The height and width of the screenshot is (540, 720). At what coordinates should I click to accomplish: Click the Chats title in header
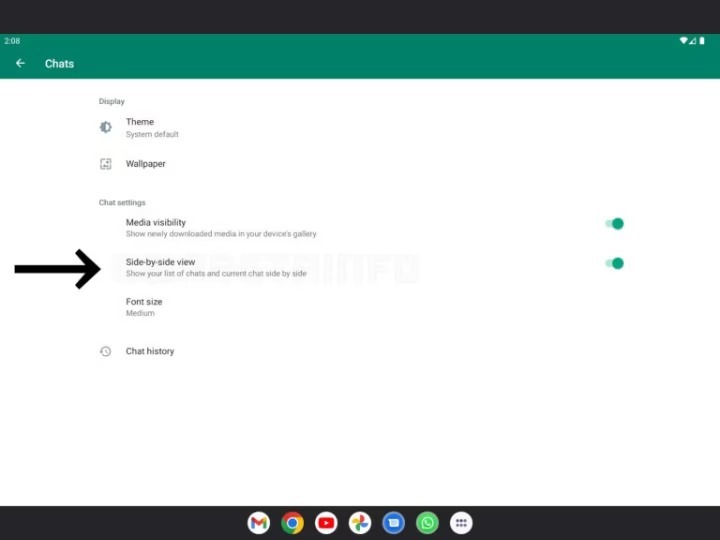[59, 63]
